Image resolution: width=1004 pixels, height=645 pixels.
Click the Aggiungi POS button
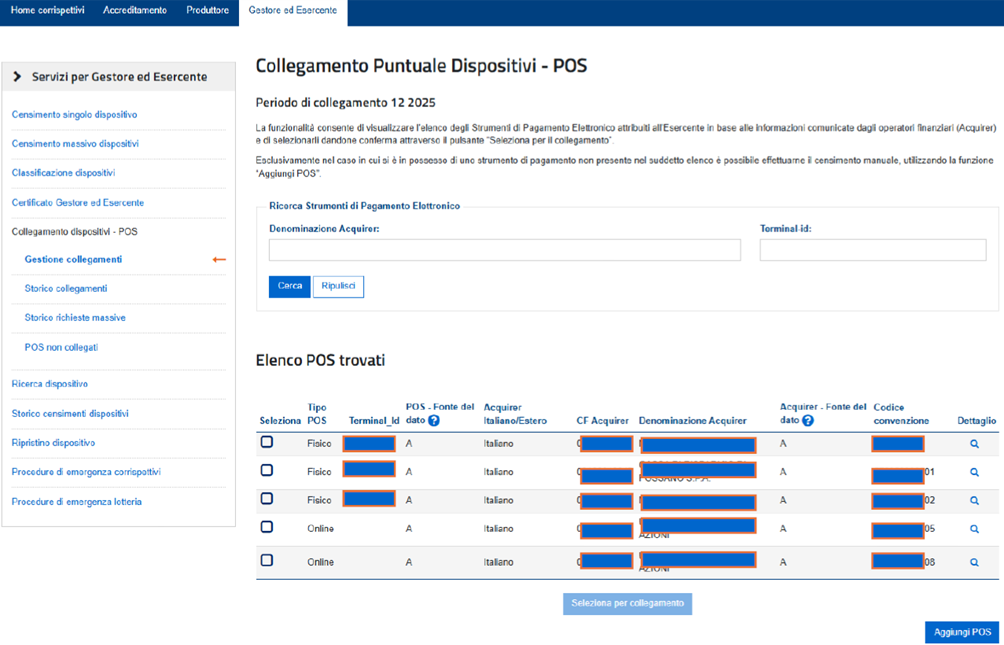(961, 632)
